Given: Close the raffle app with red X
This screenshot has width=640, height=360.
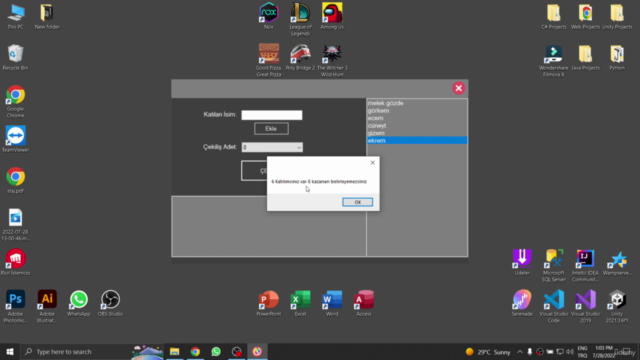Looking at the screenshot, I should [x=458, y=88].
